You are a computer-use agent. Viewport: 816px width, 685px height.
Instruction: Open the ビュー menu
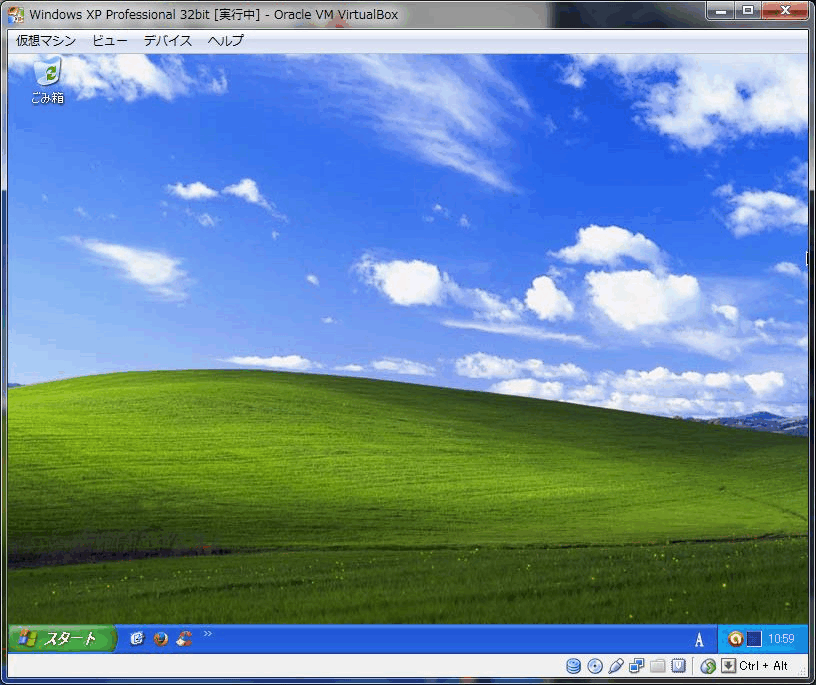(109, 41)
